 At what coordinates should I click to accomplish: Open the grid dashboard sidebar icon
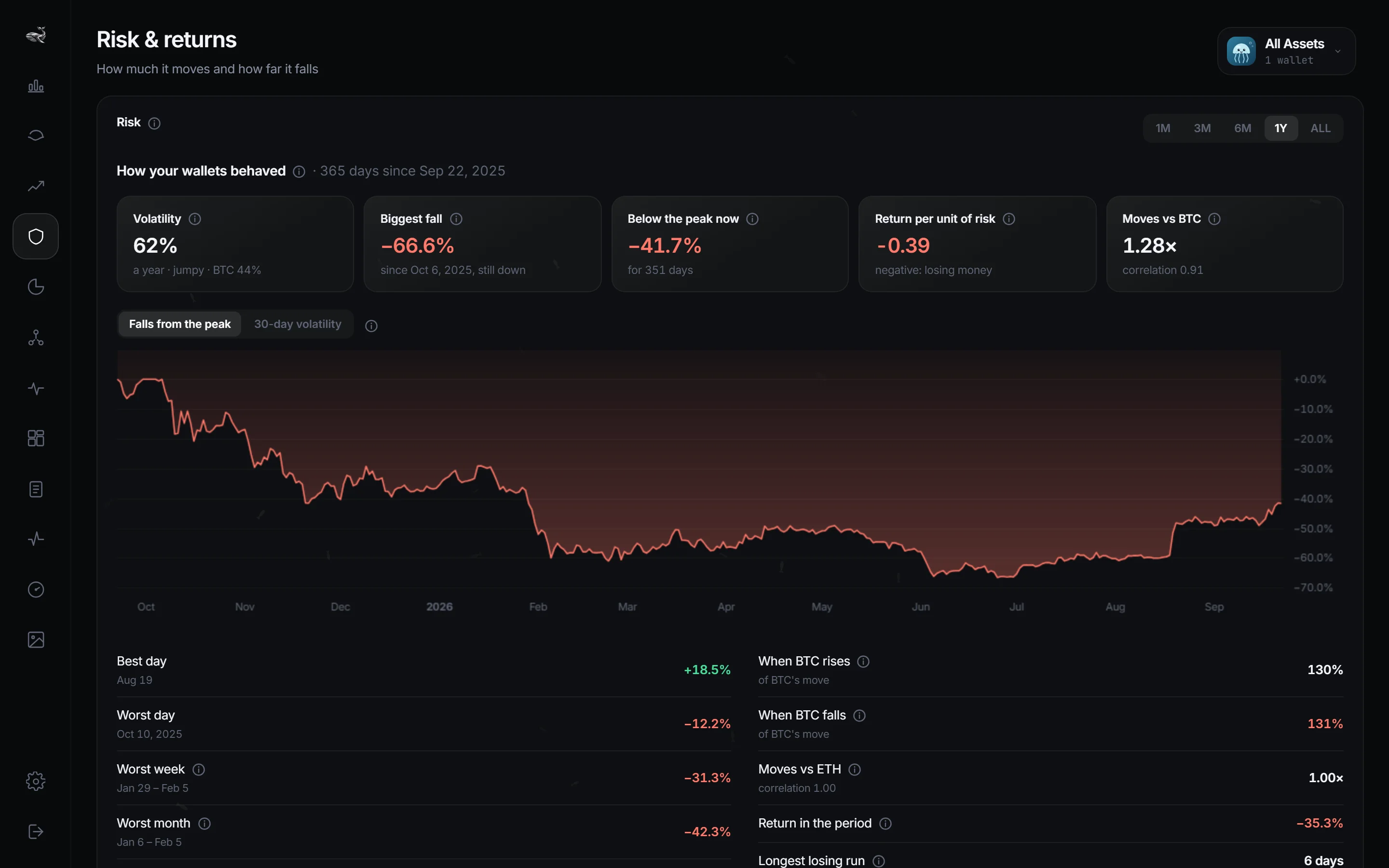click(36, 439)
